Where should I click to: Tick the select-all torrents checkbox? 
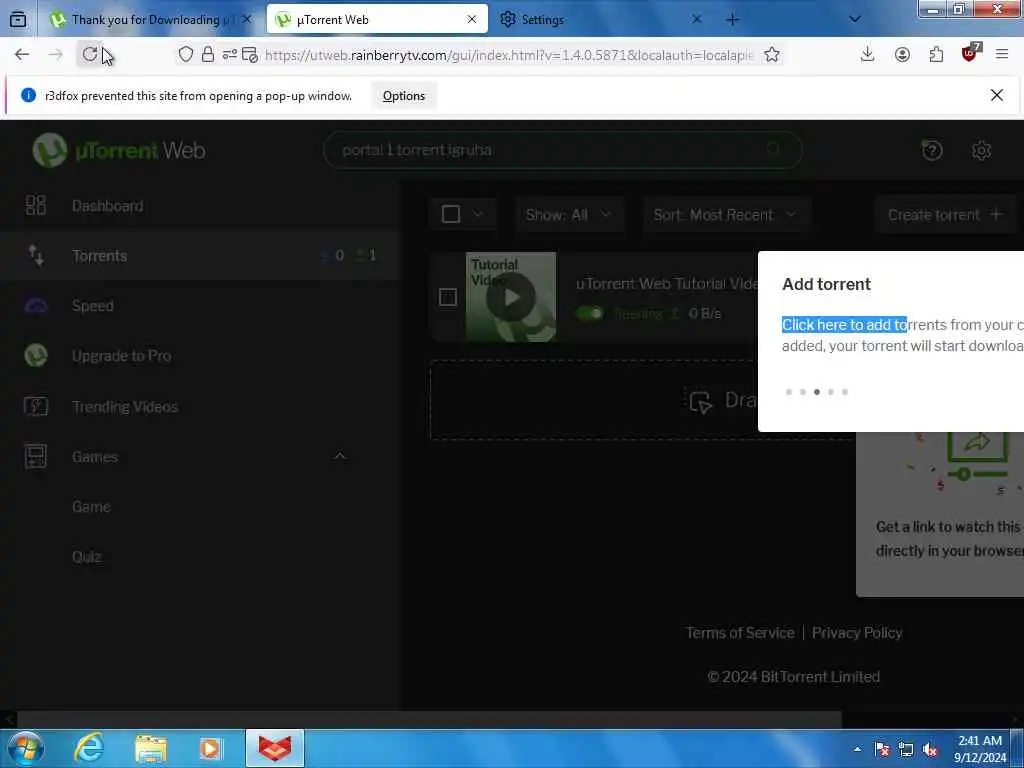(451, 214)
